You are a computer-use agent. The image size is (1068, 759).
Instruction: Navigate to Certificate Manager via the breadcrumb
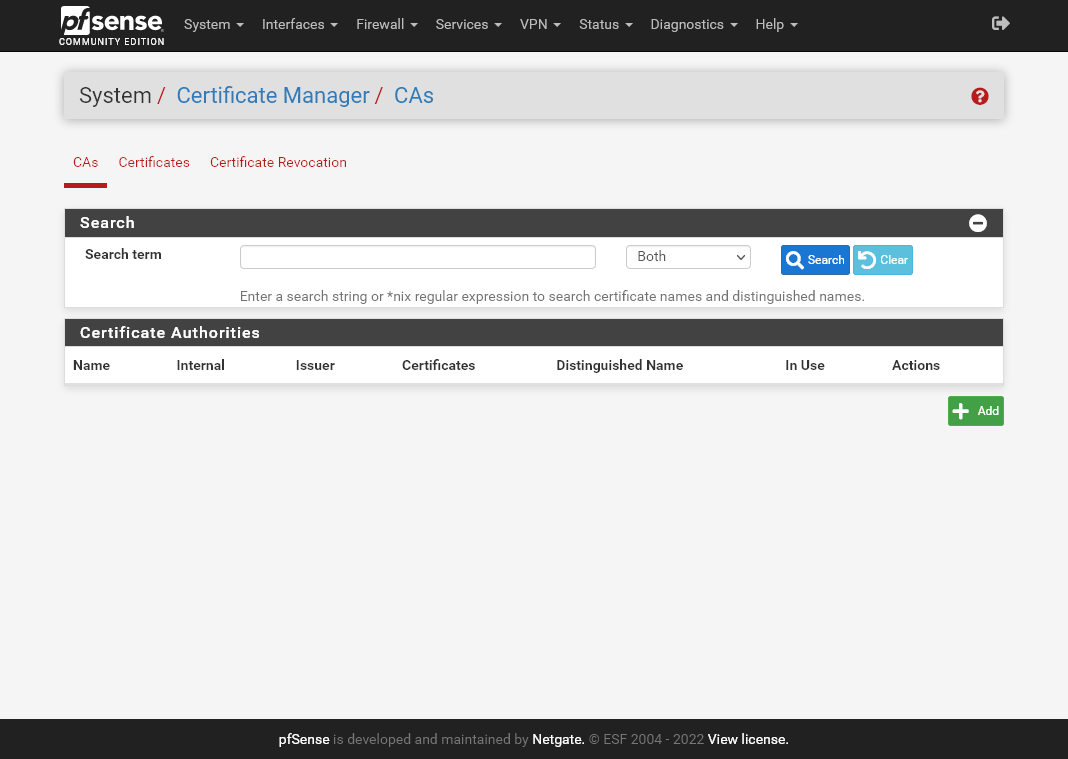click(272, 95)
